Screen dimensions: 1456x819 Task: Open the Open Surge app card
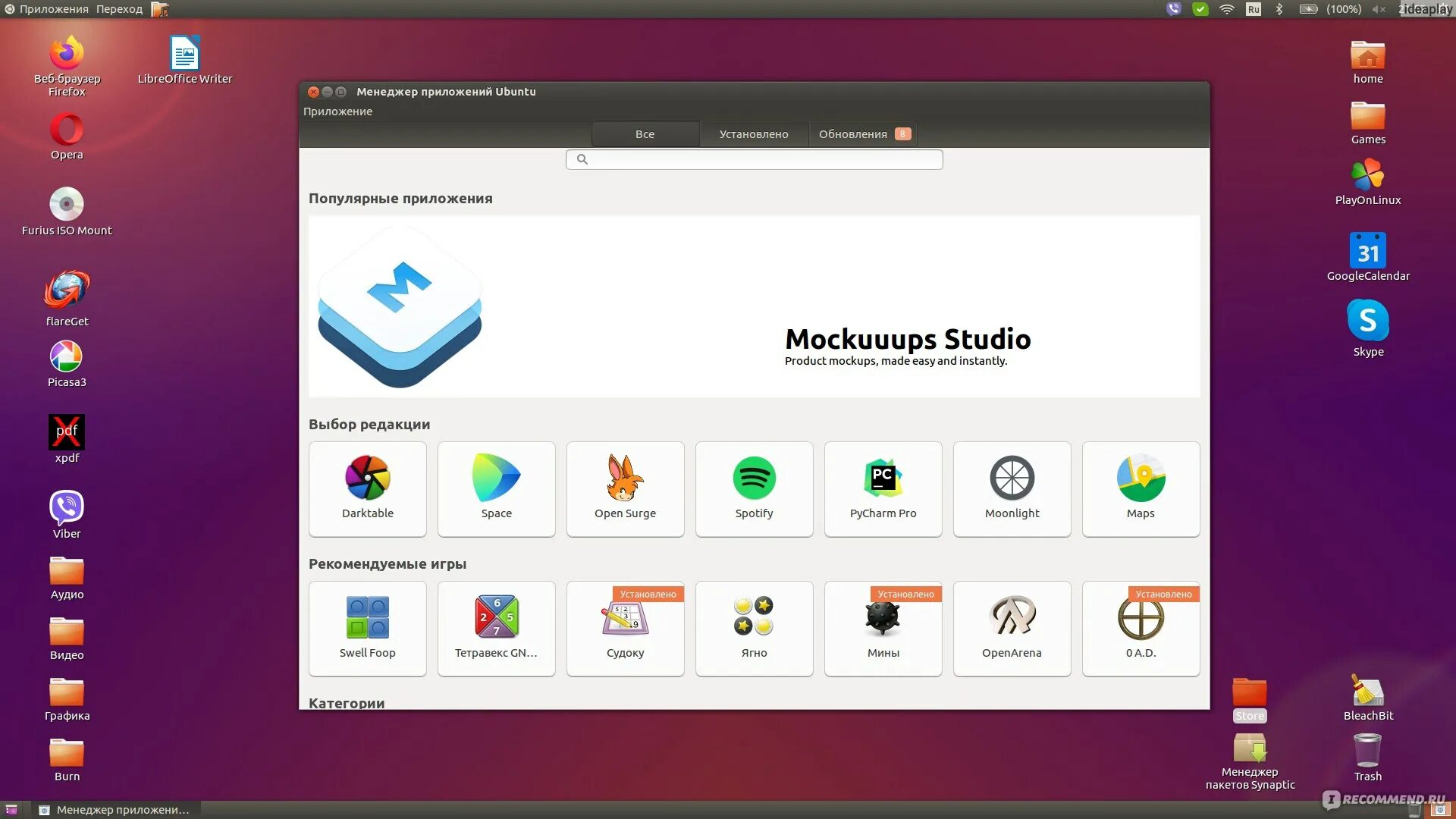[x=625, y=489]
